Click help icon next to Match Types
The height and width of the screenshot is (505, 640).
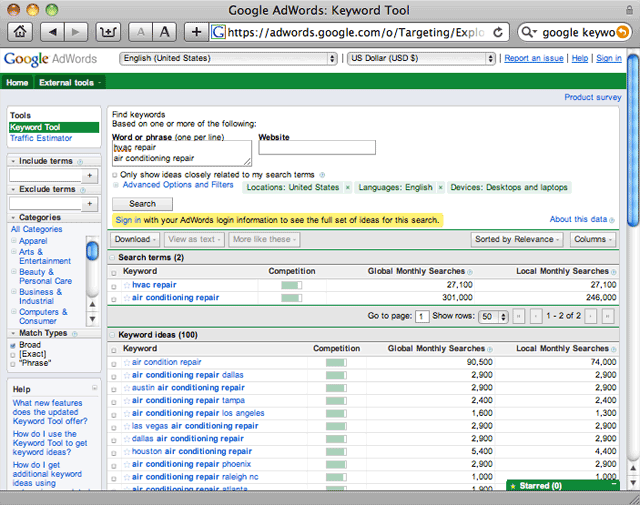coord(75,334)
